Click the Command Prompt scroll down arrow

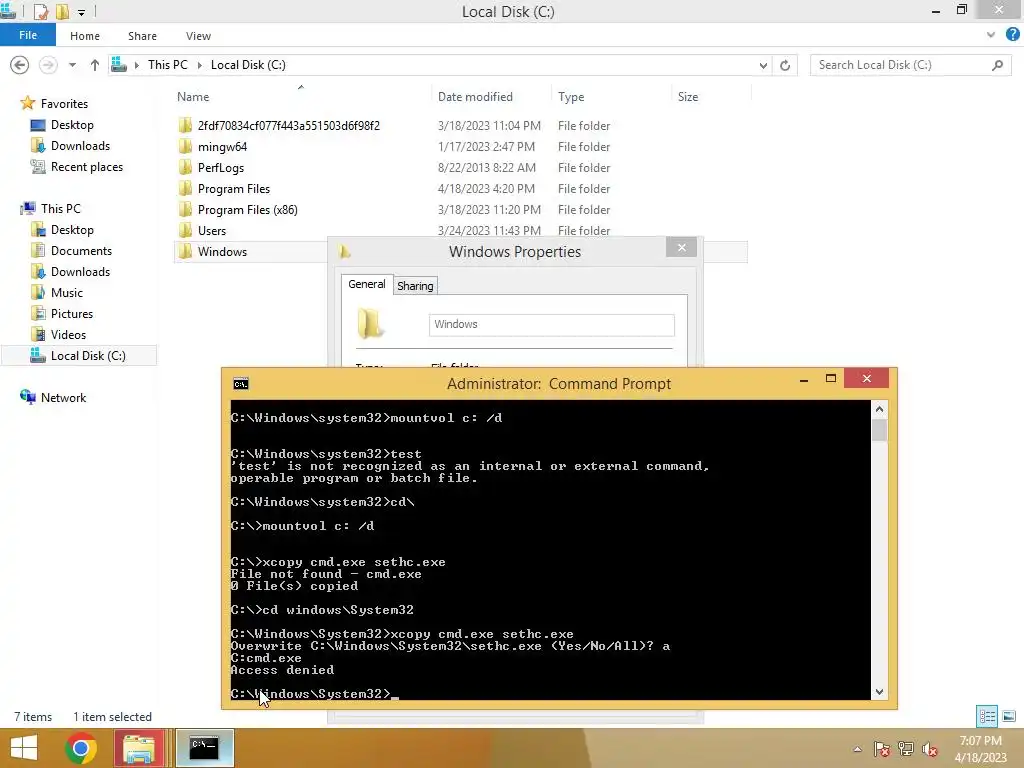[879, 692]
